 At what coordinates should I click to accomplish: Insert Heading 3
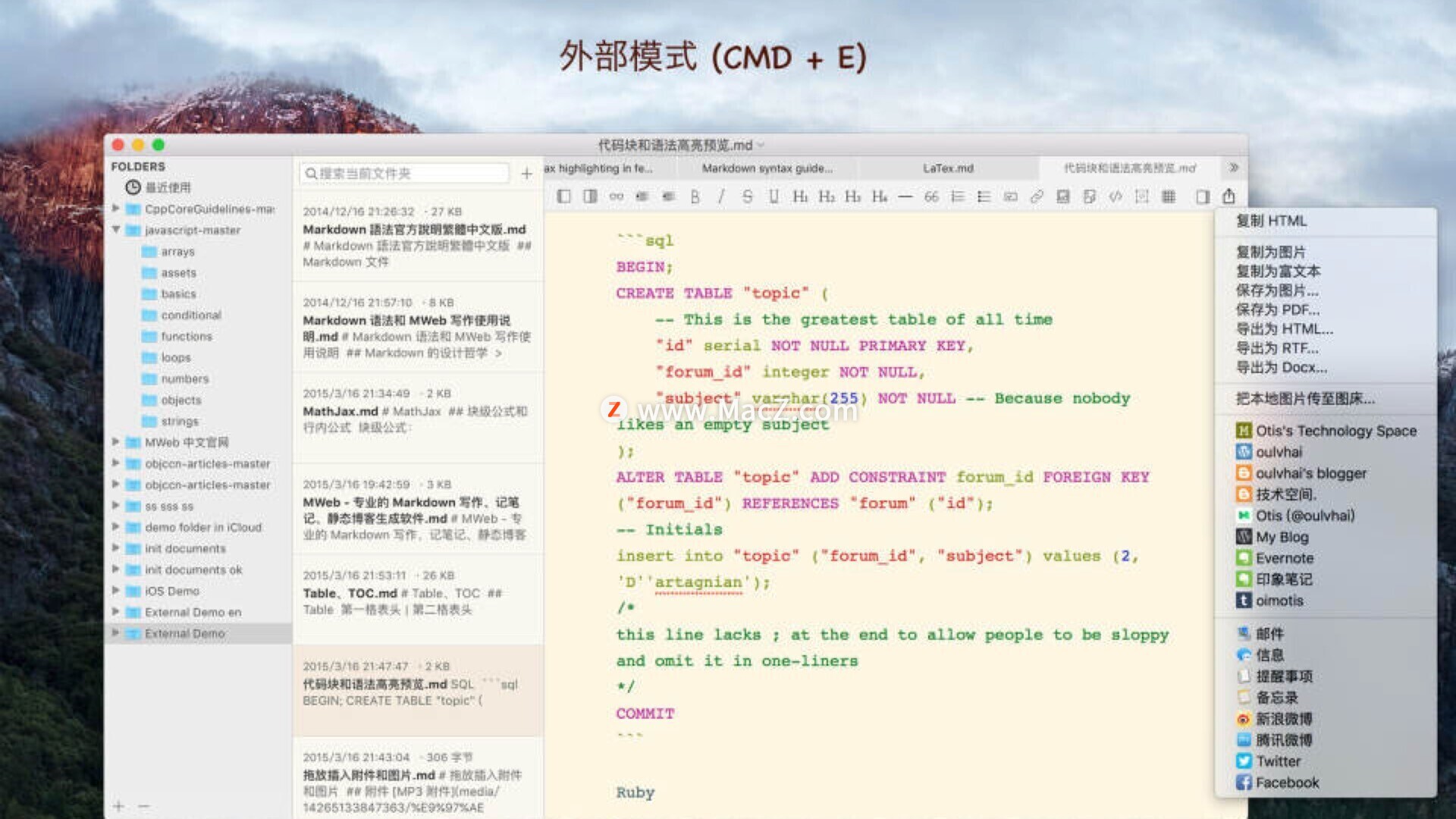(852, 196)
